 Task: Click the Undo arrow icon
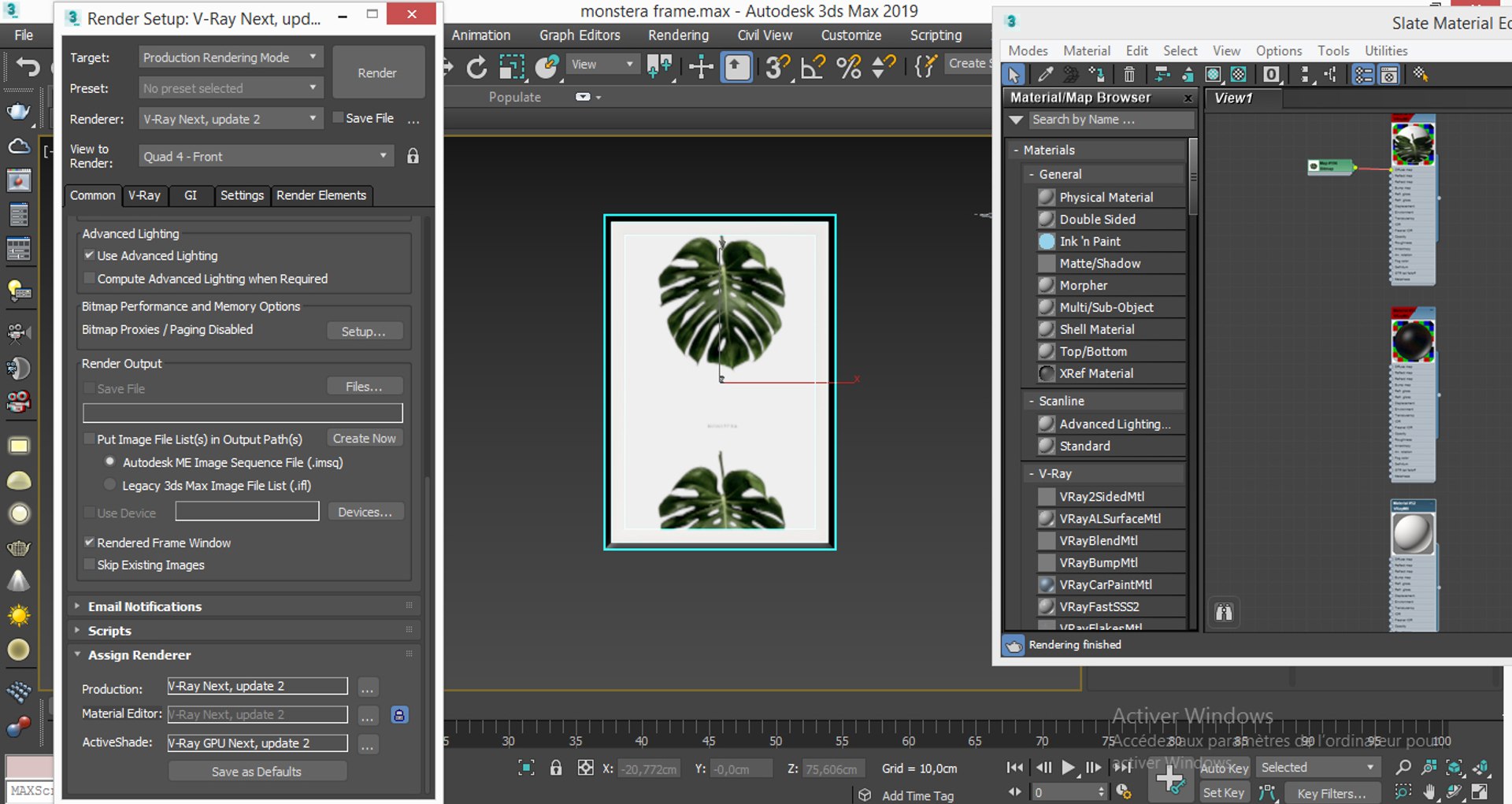pyautogui.click(x=28, y=67)
